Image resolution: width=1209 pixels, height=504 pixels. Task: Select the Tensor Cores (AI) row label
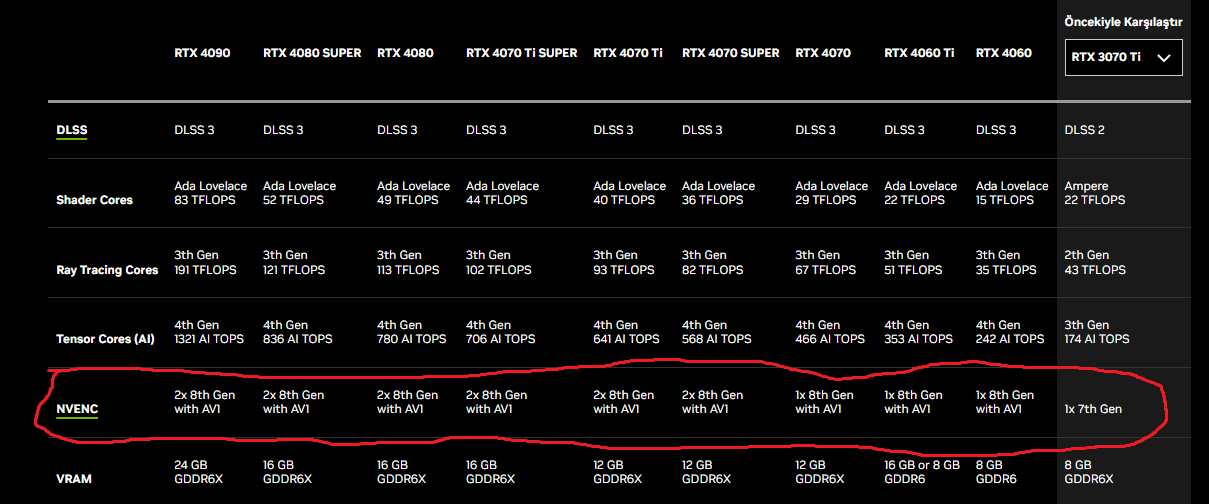pyautogui.click(x=105, y=339)
